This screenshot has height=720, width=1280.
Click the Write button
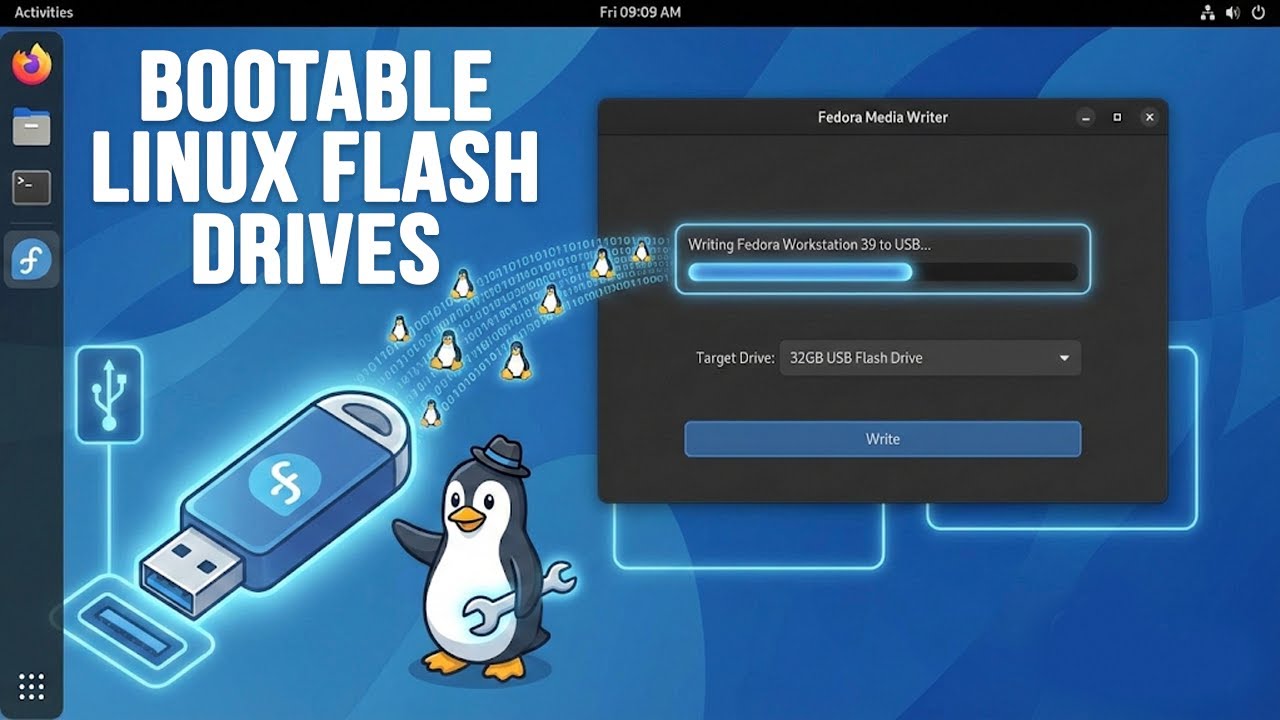(x=883, y=439)
